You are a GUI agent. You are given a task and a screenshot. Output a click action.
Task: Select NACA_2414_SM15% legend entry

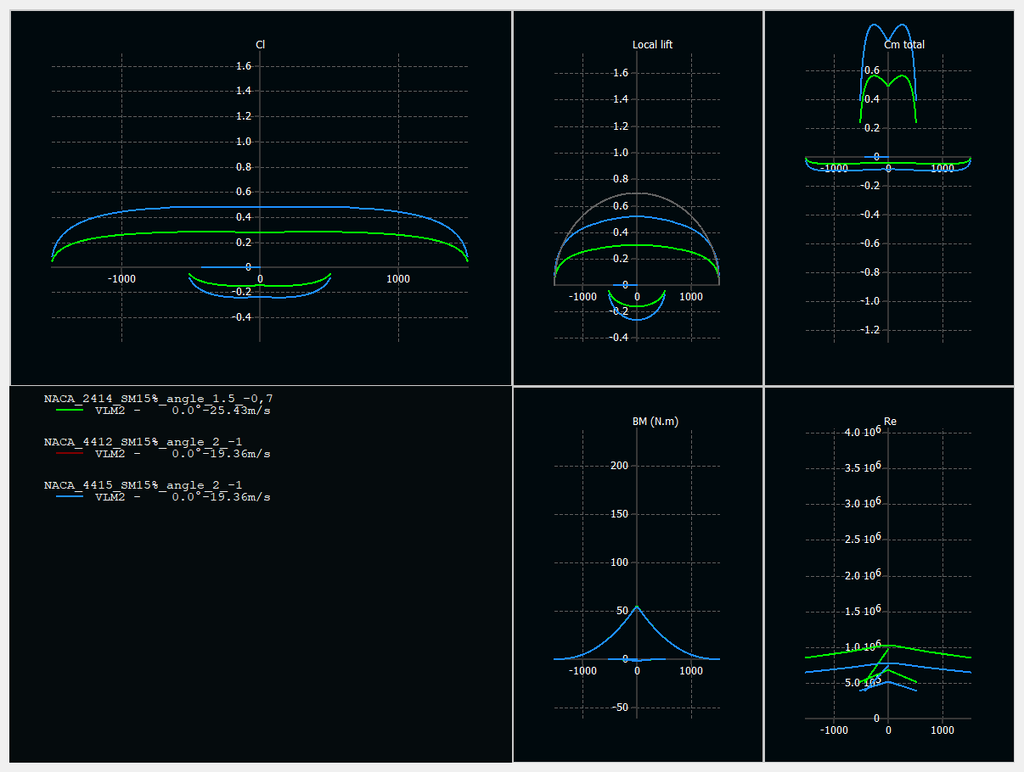[x=158, y=398]
